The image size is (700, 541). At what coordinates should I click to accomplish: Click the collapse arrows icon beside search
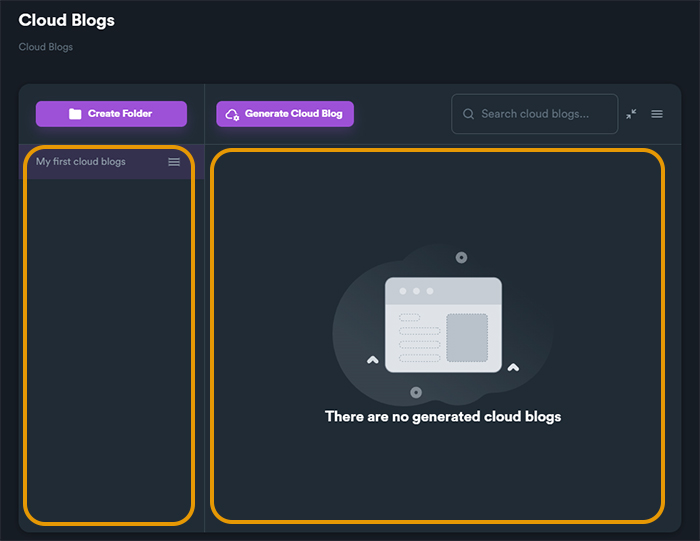pos(631,114)
